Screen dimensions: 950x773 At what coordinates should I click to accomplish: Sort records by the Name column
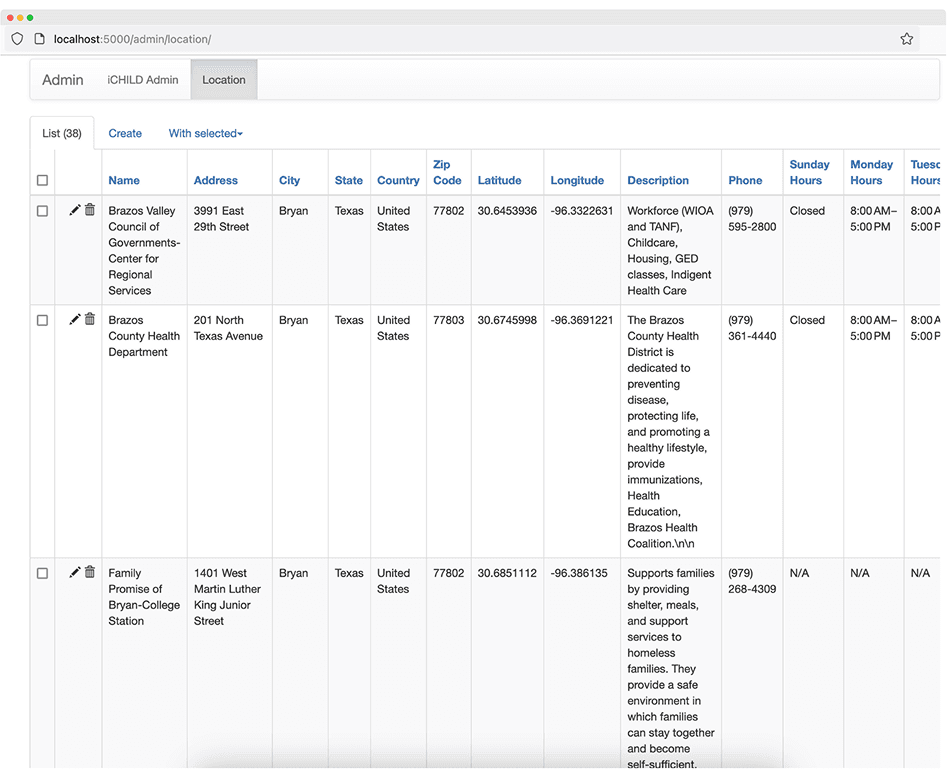[x=124, y=180]
